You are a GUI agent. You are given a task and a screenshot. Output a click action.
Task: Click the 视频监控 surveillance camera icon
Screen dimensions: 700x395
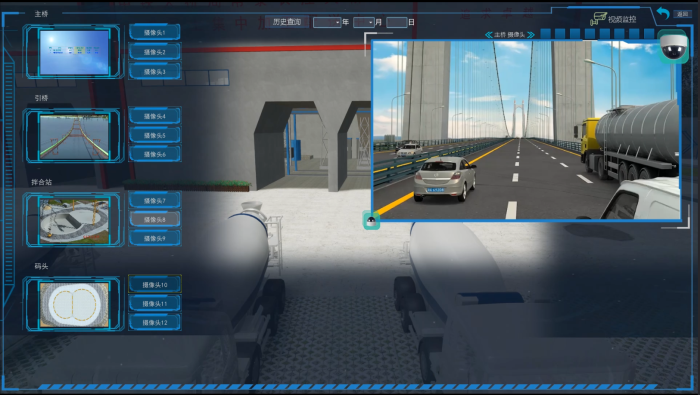click(x=598, y=19)
